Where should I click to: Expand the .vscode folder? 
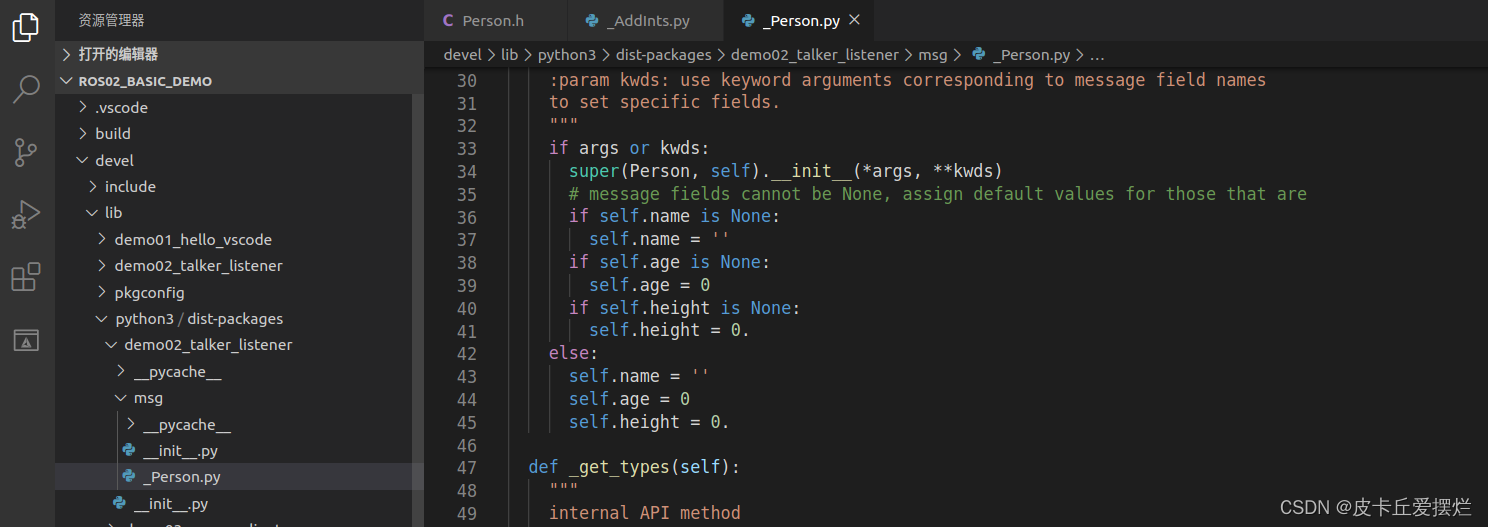pos(233,107)
